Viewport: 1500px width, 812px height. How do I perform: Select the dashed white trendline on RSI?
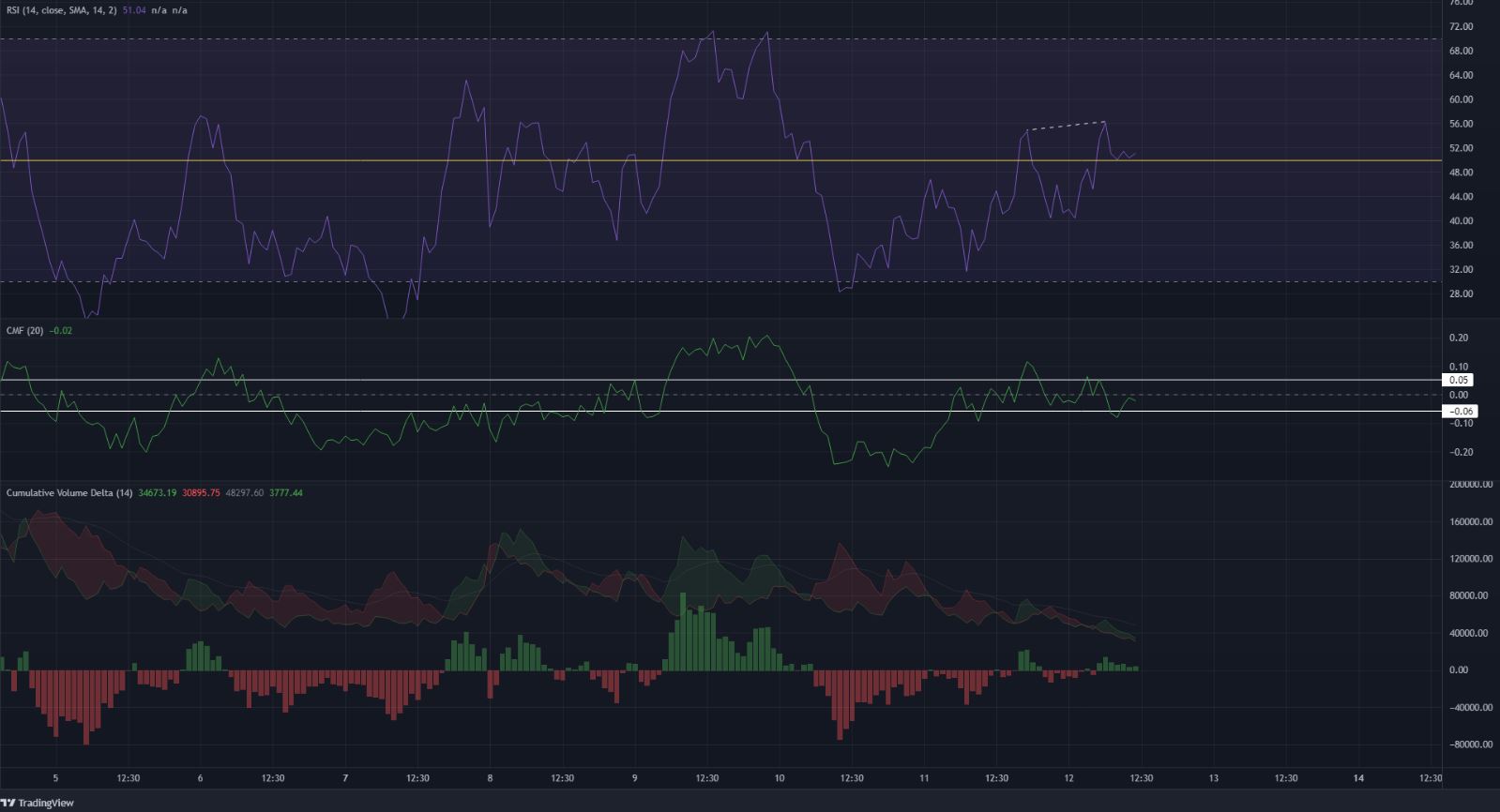(1067, 126)
